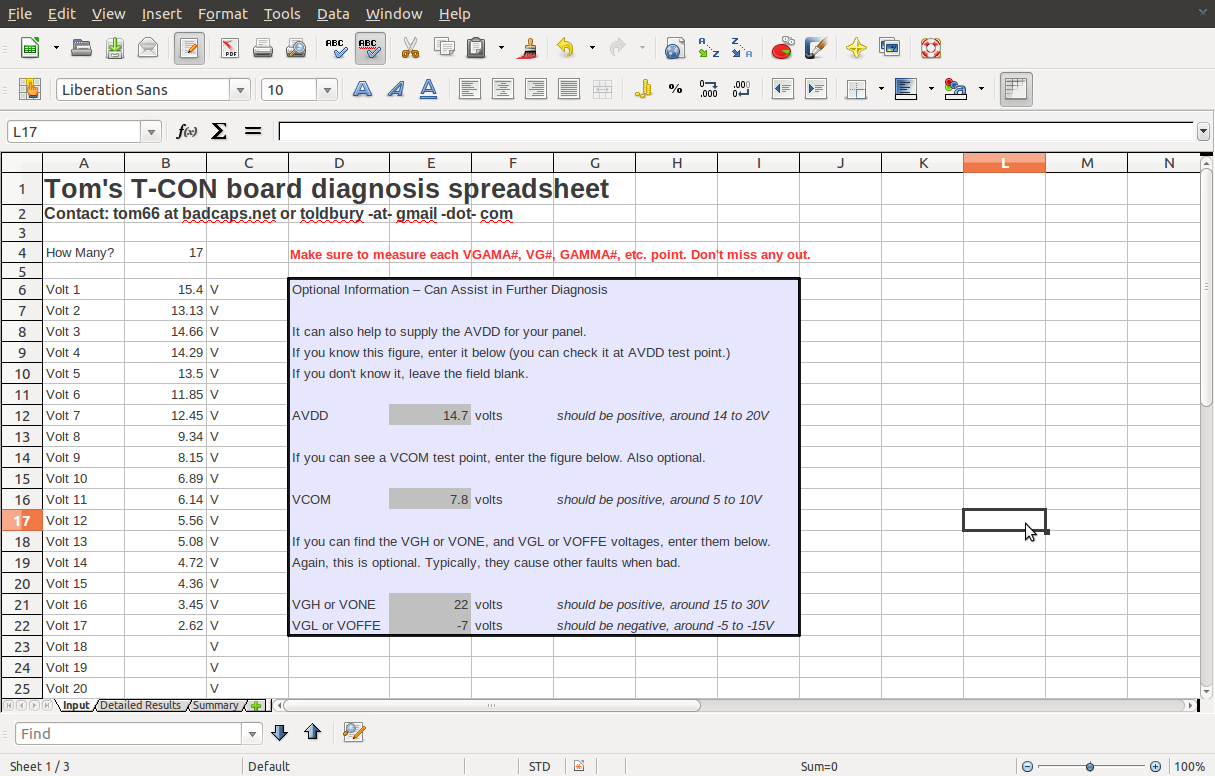The height and width of the screenshot is (776, 1215).
Task: Create a new spreadsheet document
Action: coord(31,47)
